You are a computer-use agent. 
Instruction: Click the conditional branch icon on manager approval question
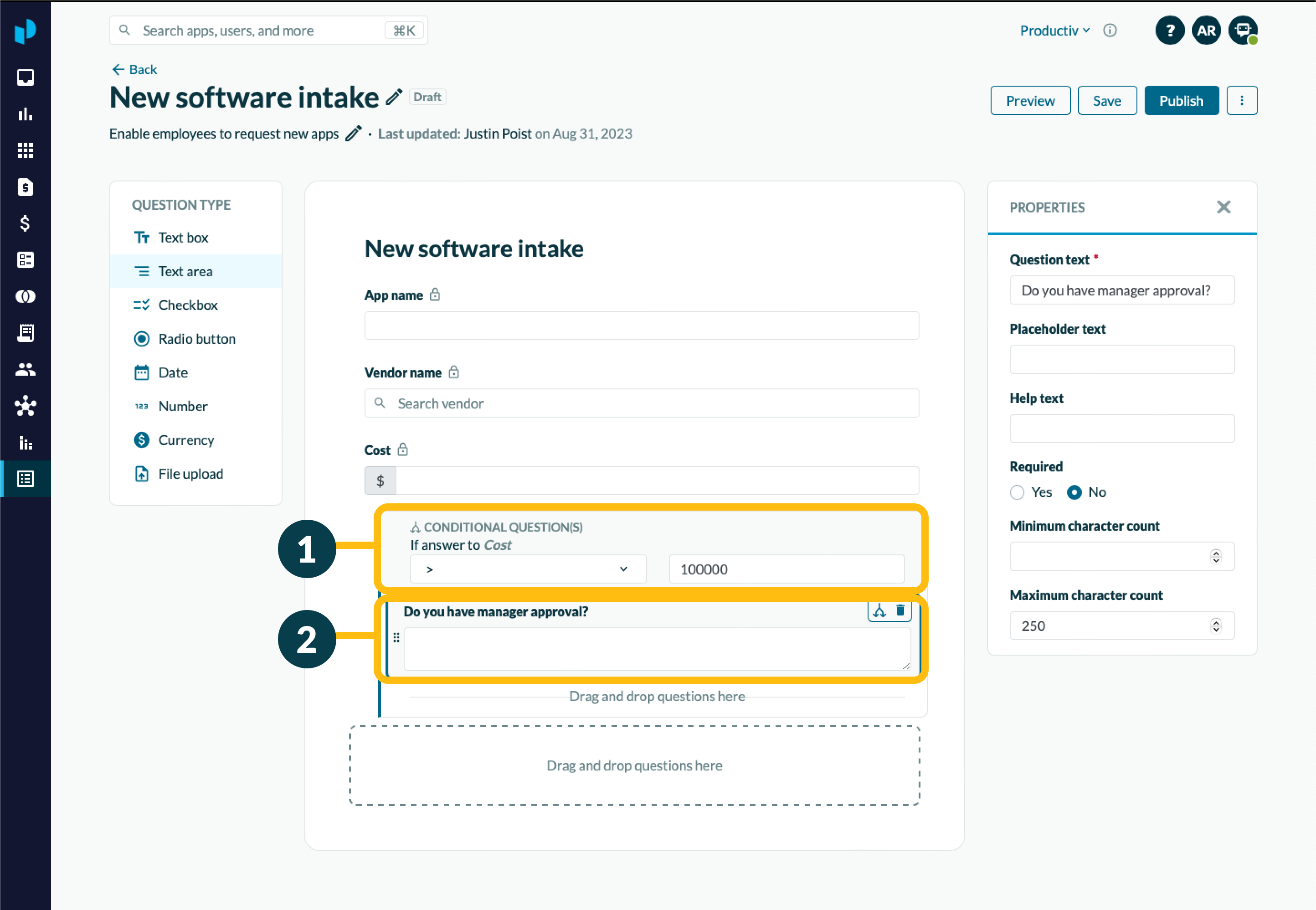[x=879, y=610]
